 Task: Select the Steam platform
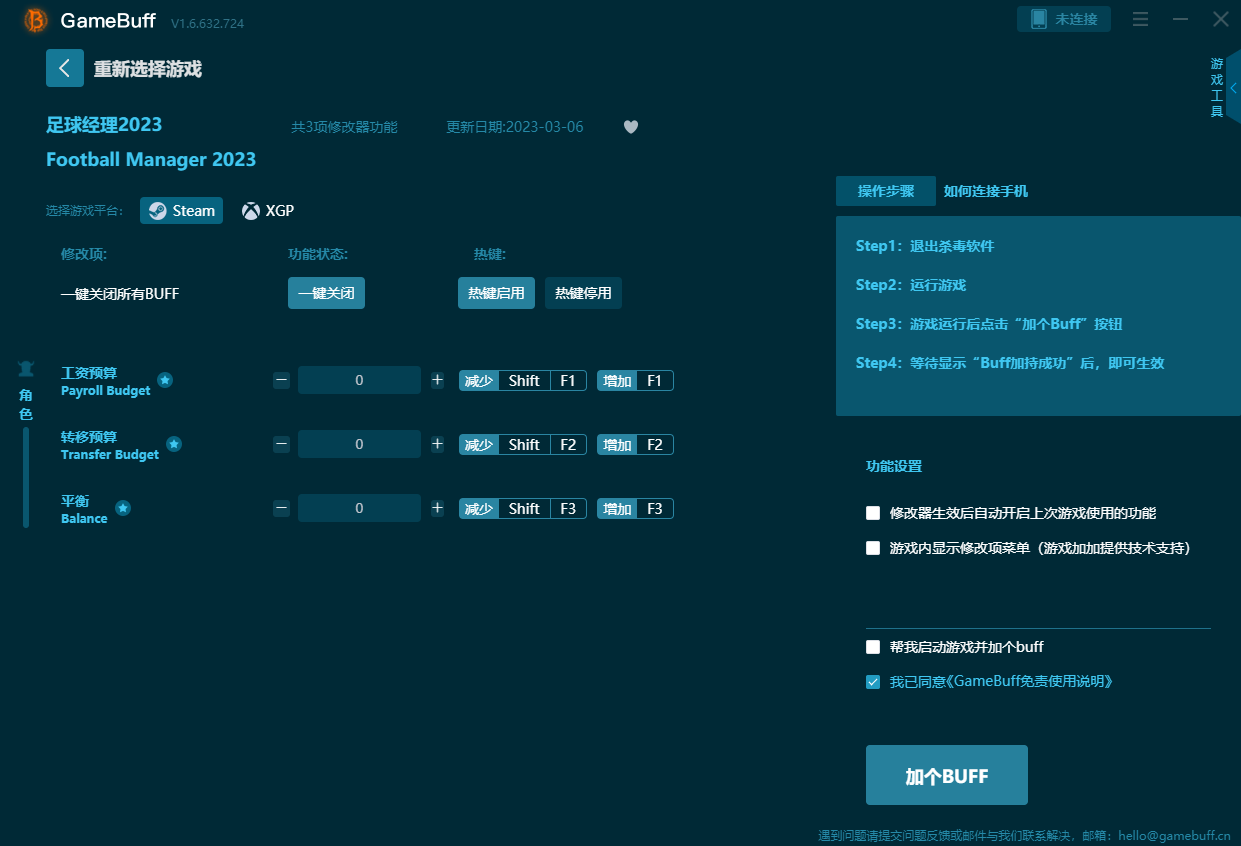click(181, 211)
